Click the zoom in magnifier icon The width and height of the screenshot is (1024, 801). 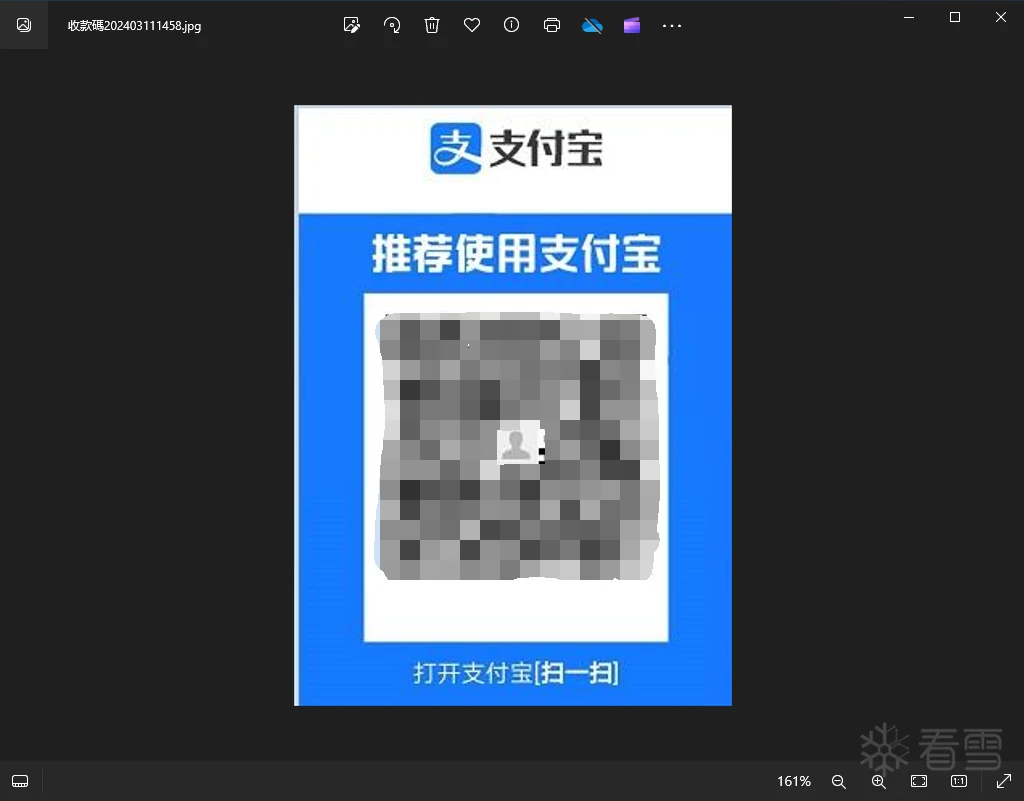879,781
